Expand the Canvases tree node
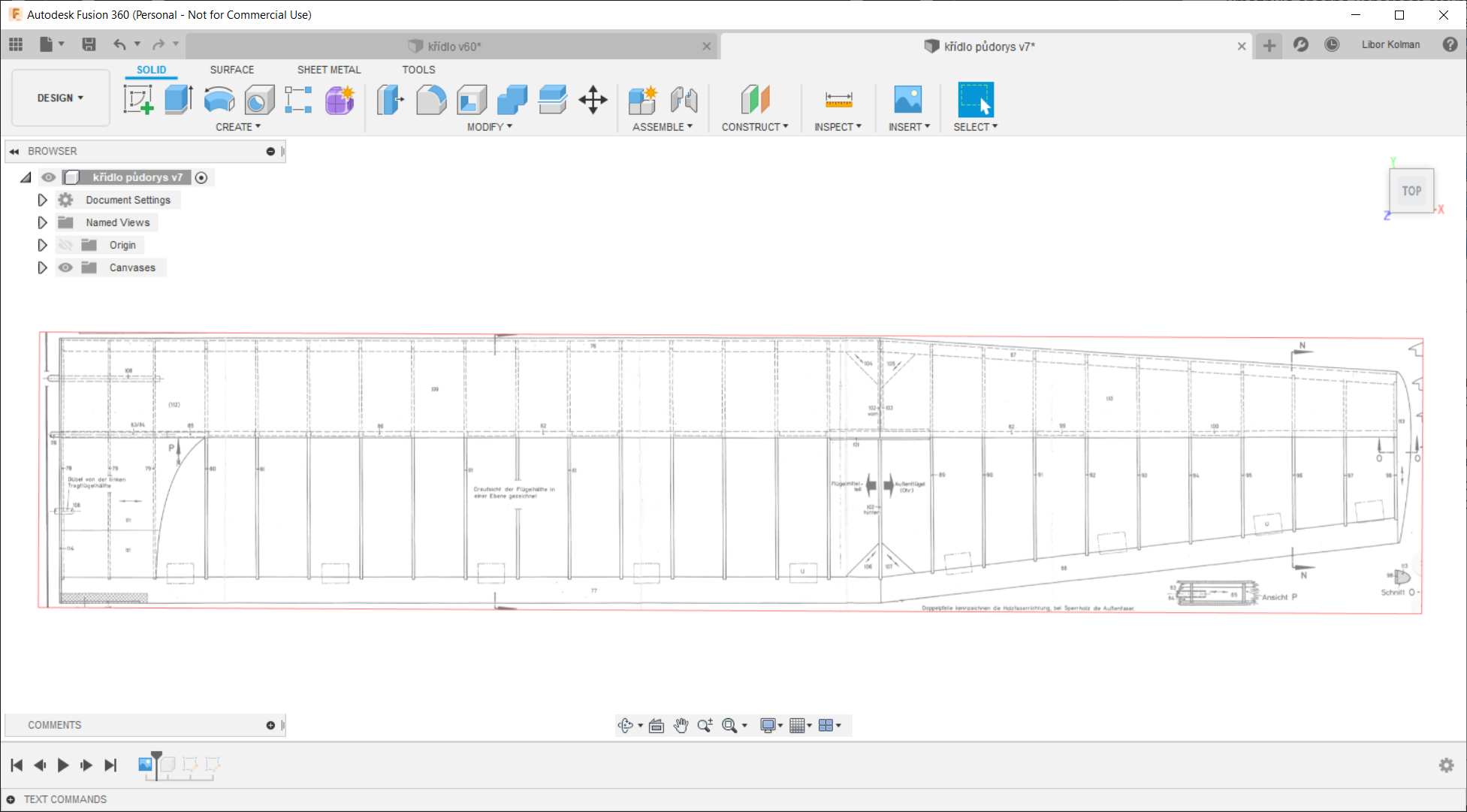Viewport: 1467px width, 812px height. 42,267
